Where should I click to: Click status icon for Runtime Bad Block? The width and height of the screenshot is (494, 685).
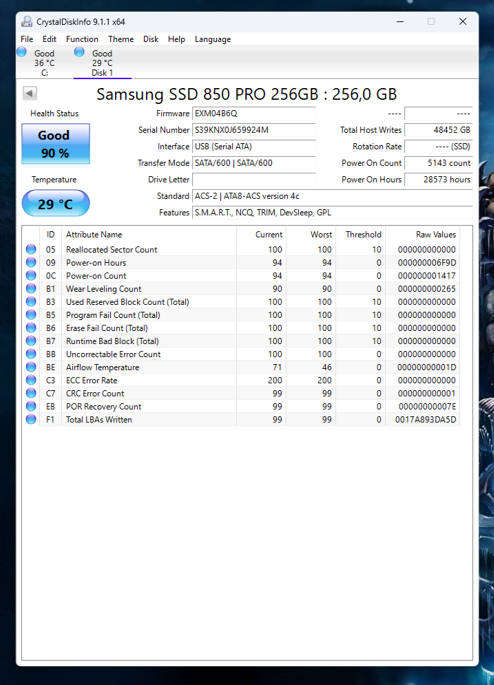(31, 341)
